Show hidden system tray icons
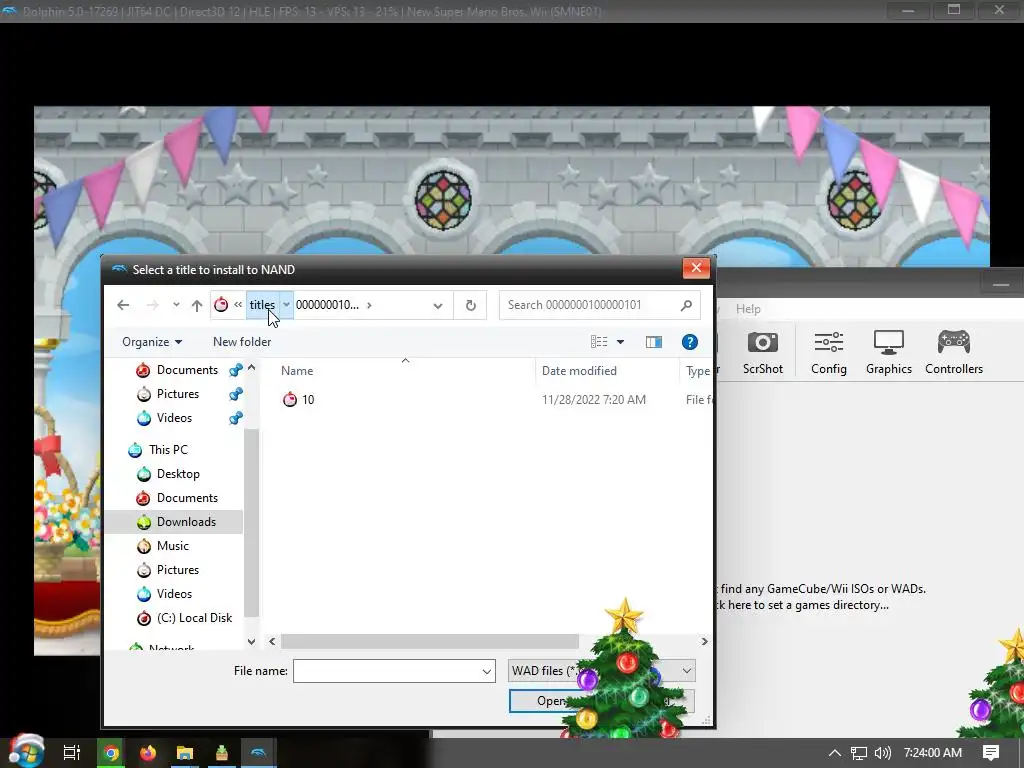1024x768 pixels. pyautogui.click(x=835, y=753)
